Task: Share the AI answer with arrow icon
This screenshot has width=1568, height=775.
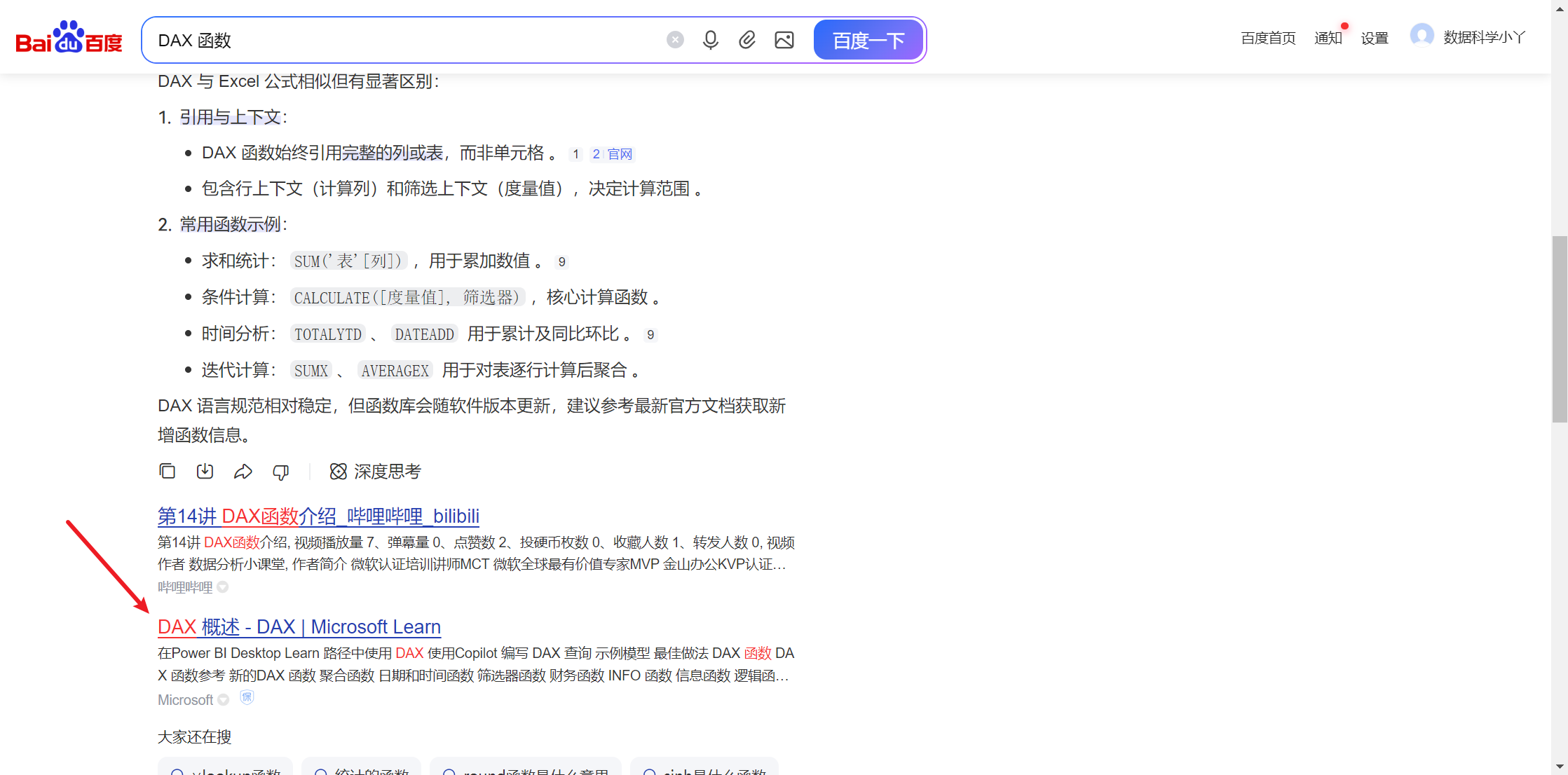Action: (243, 472)
